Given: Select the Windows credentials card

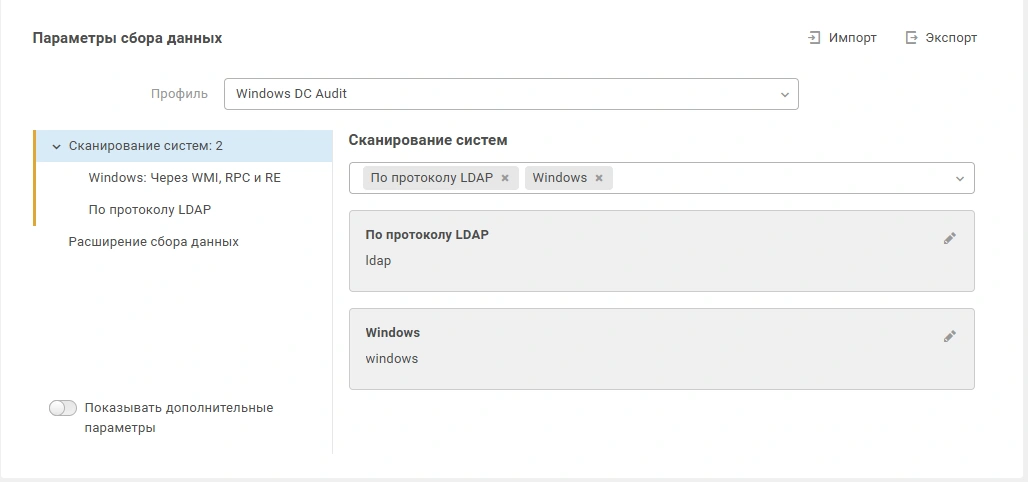Looking at the screenshot, I should click(662, 349).
